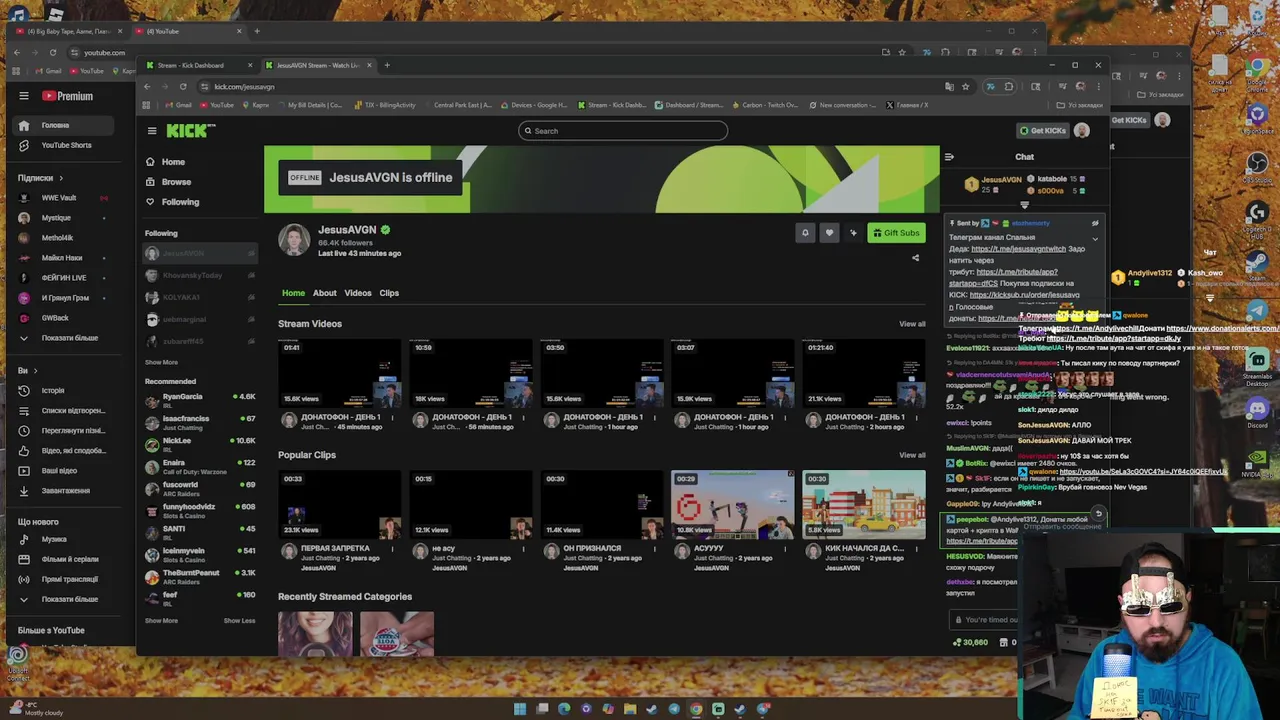The image size is (1280, 720).
Task: Open the Dashboard / Stream bookmark
Action: 690,105
